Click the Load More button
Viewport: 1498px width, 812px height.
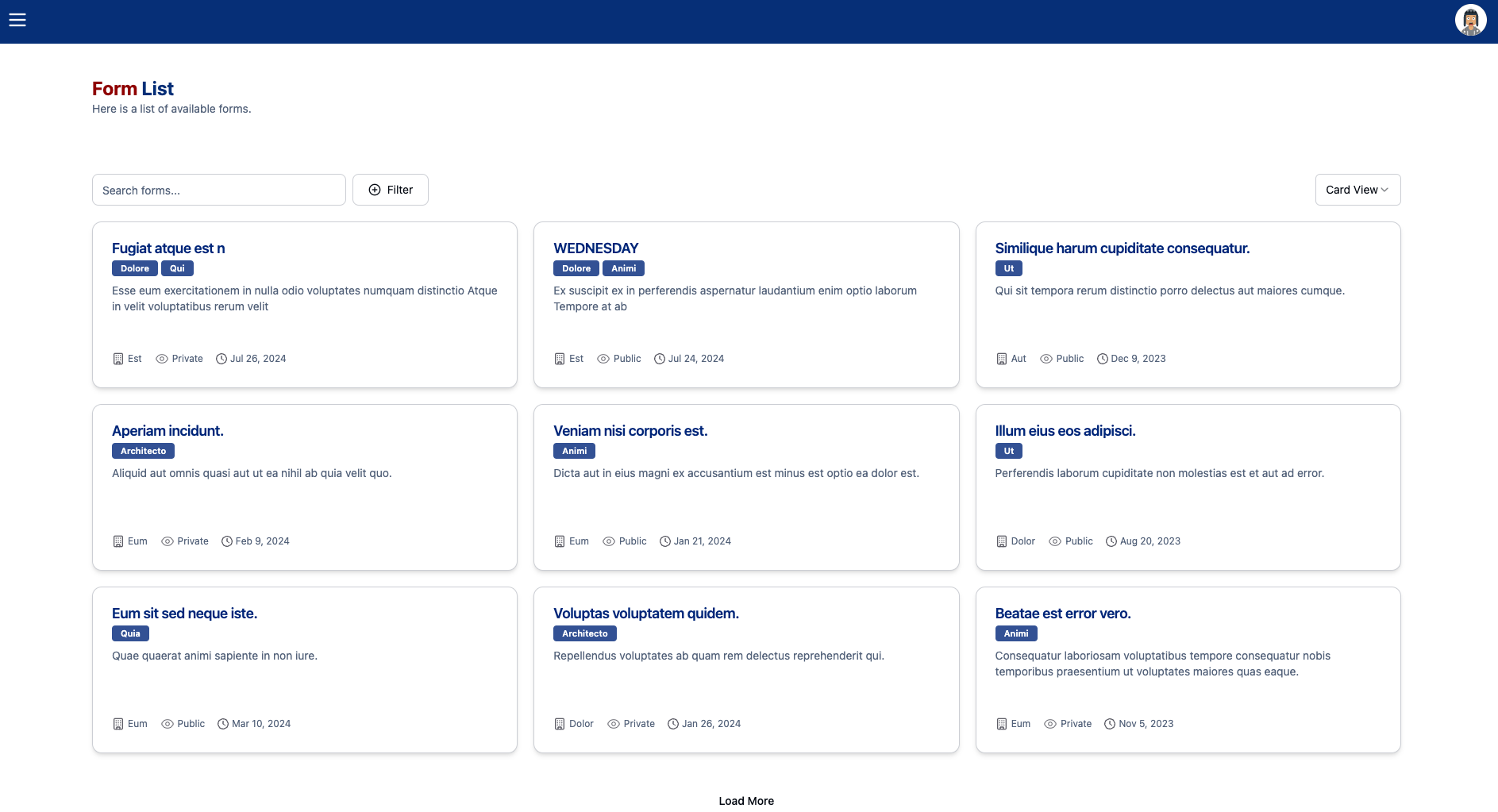click(746, 801)
